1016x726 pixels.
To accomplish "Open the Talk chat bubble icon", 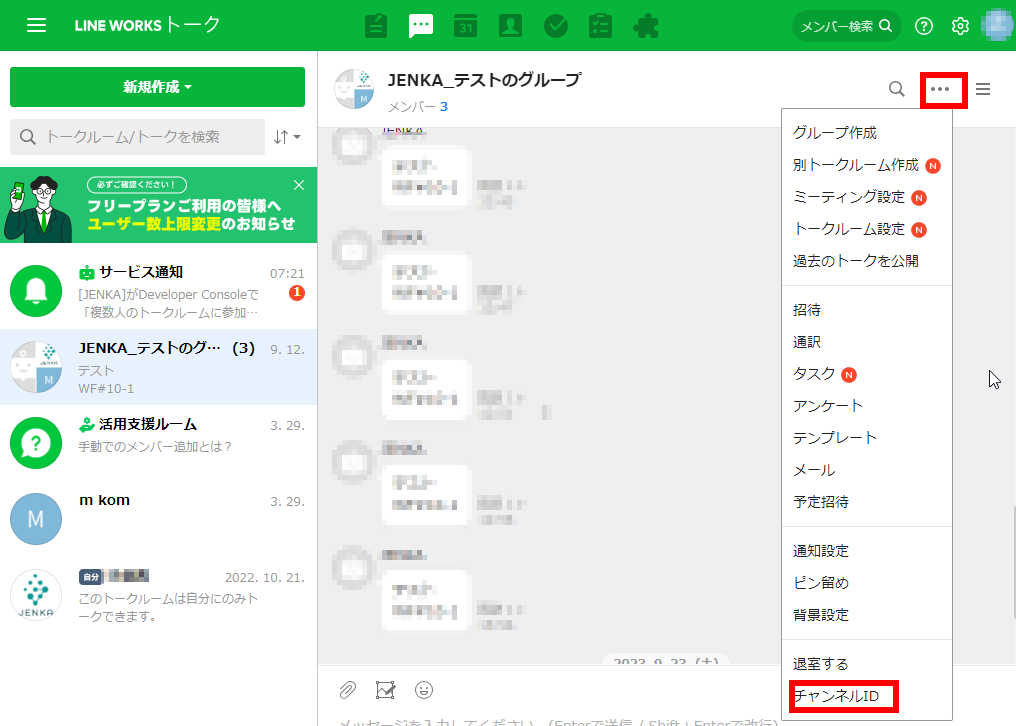I will coord(421,26).
